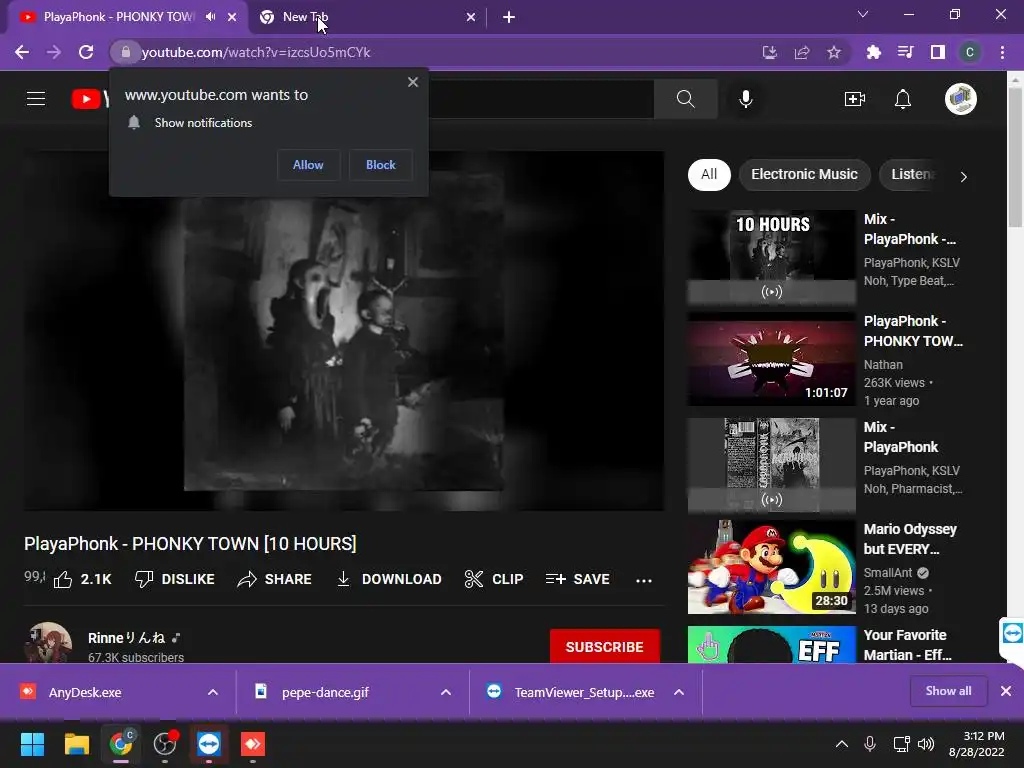Open Your Favorite Martian video title

pos(908,645)
